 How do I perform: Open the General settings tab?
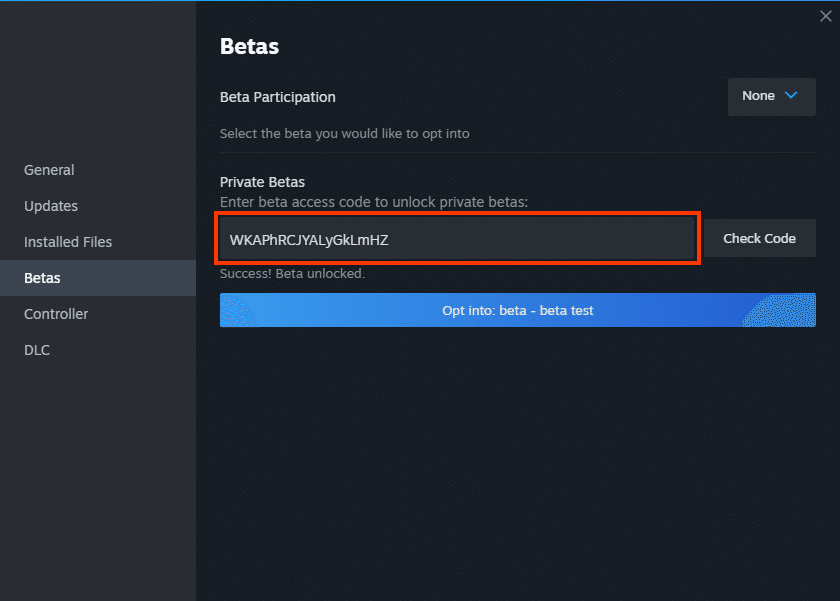98,170
